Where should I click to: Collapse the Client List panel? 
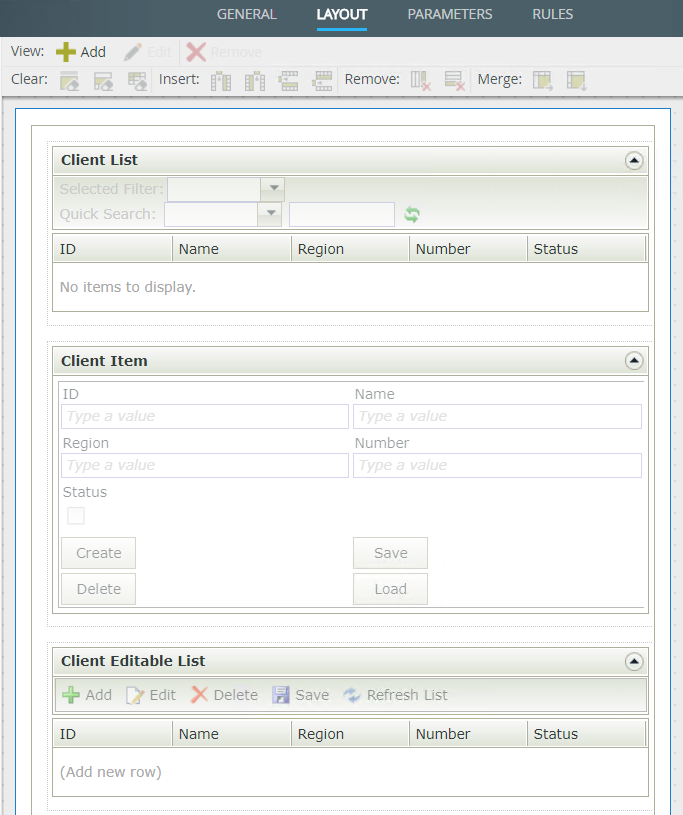point(633,160)
